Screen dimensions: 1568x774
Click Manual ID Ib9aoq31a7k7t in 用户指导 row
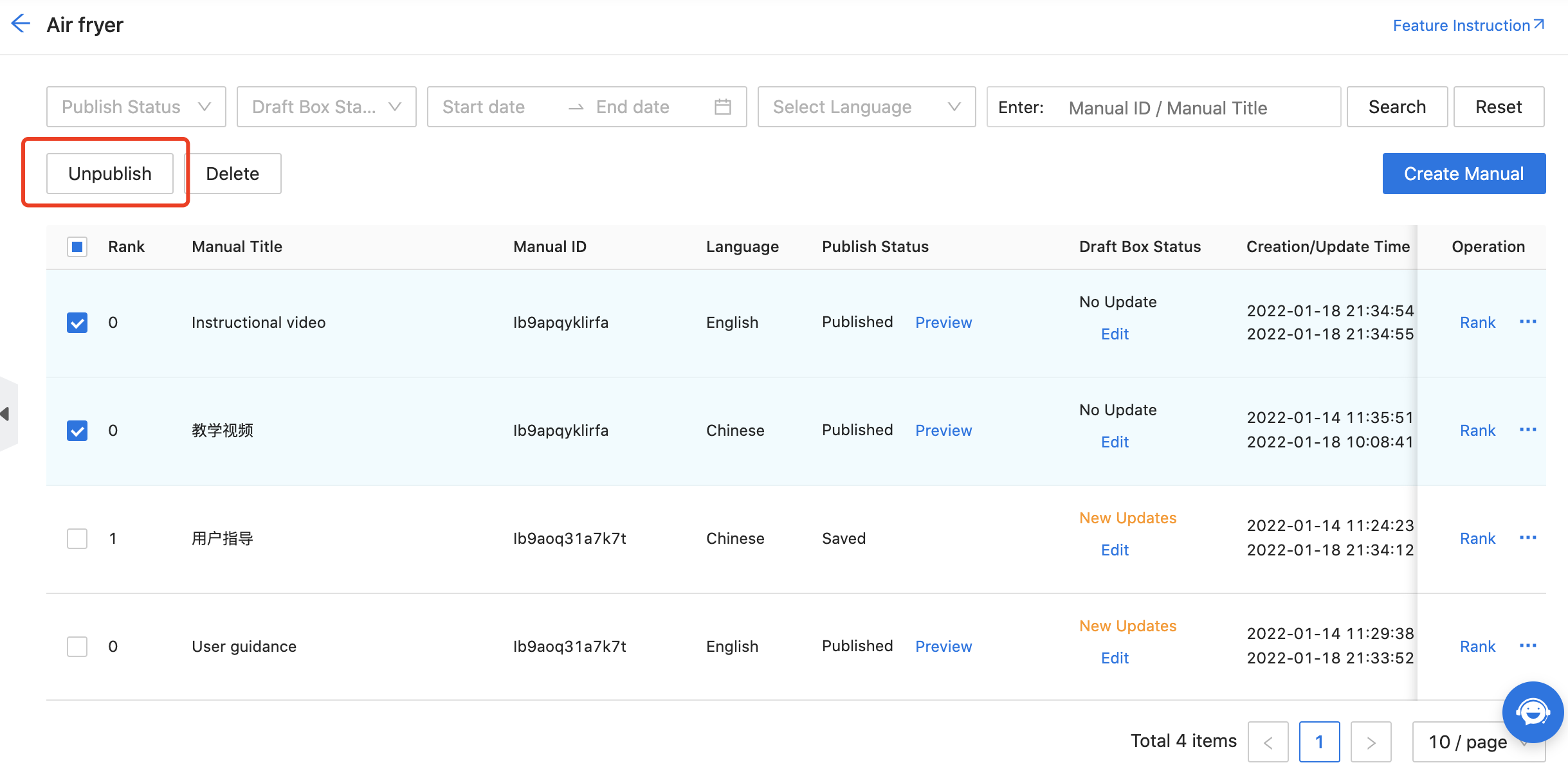[x=570, y=538]
